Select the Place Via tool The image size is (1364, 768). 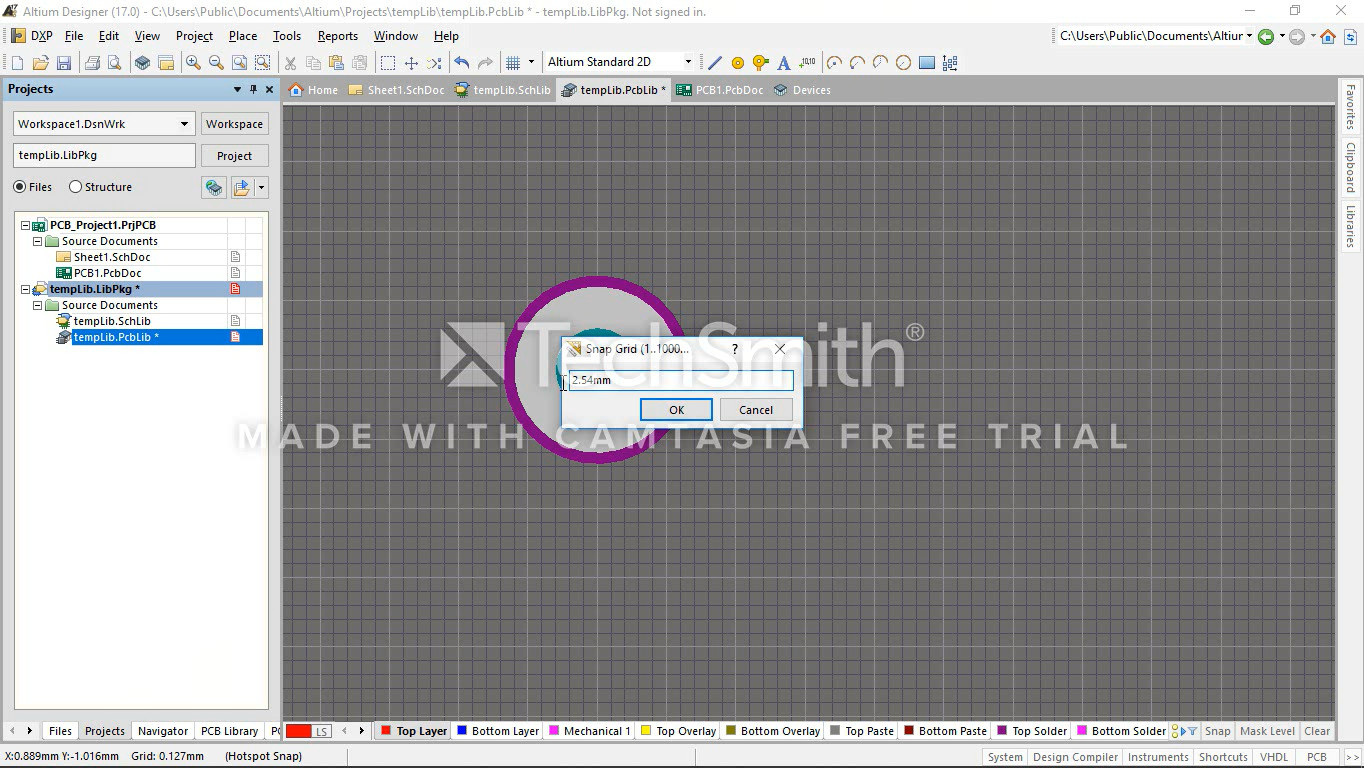click(x=761, y=63)
